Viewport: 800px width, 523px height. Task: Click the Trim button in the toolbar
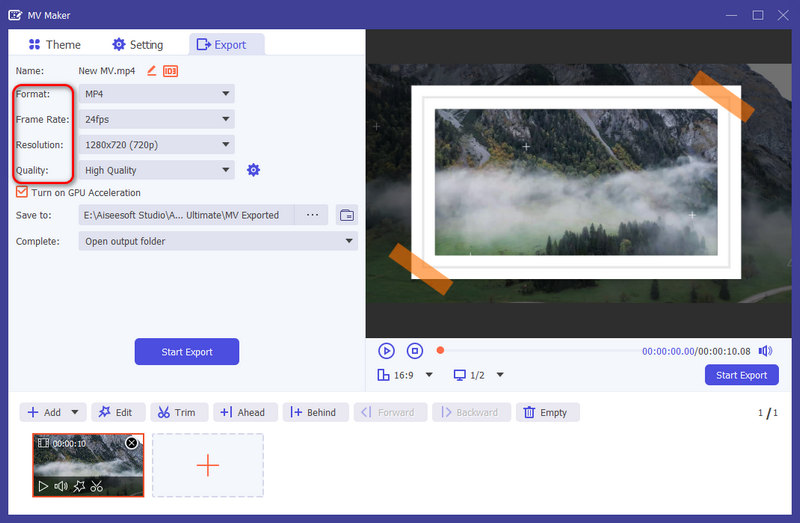point(179,412)
